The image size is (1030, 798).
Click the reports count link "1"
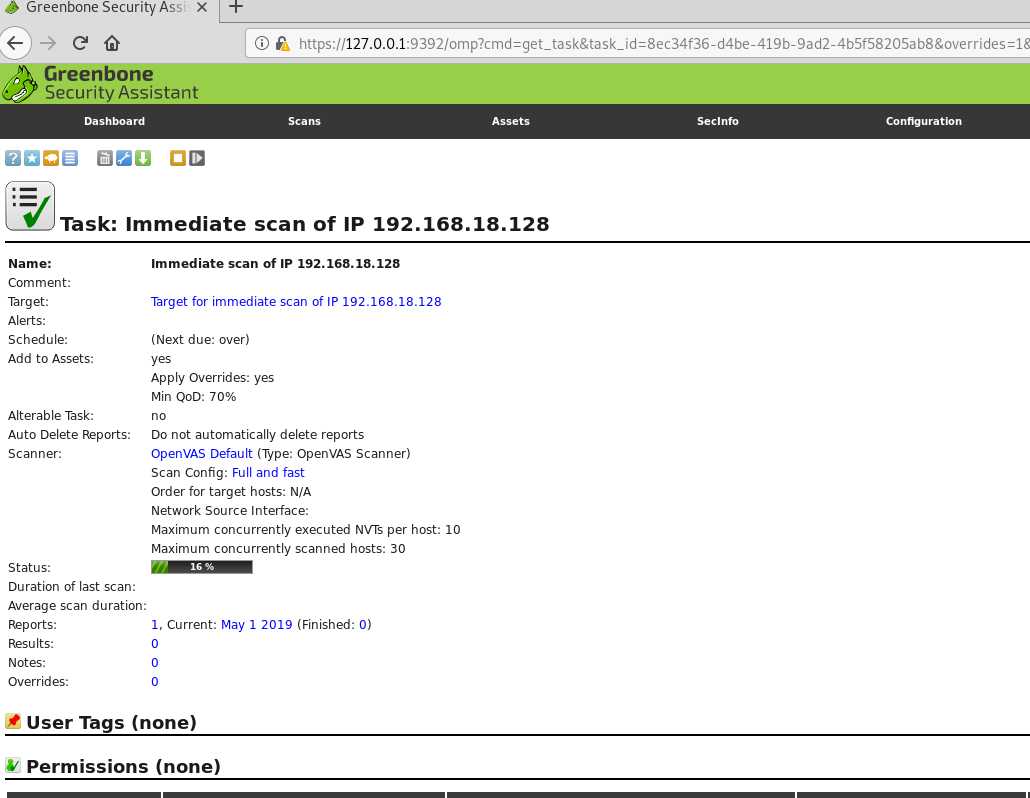154,625
